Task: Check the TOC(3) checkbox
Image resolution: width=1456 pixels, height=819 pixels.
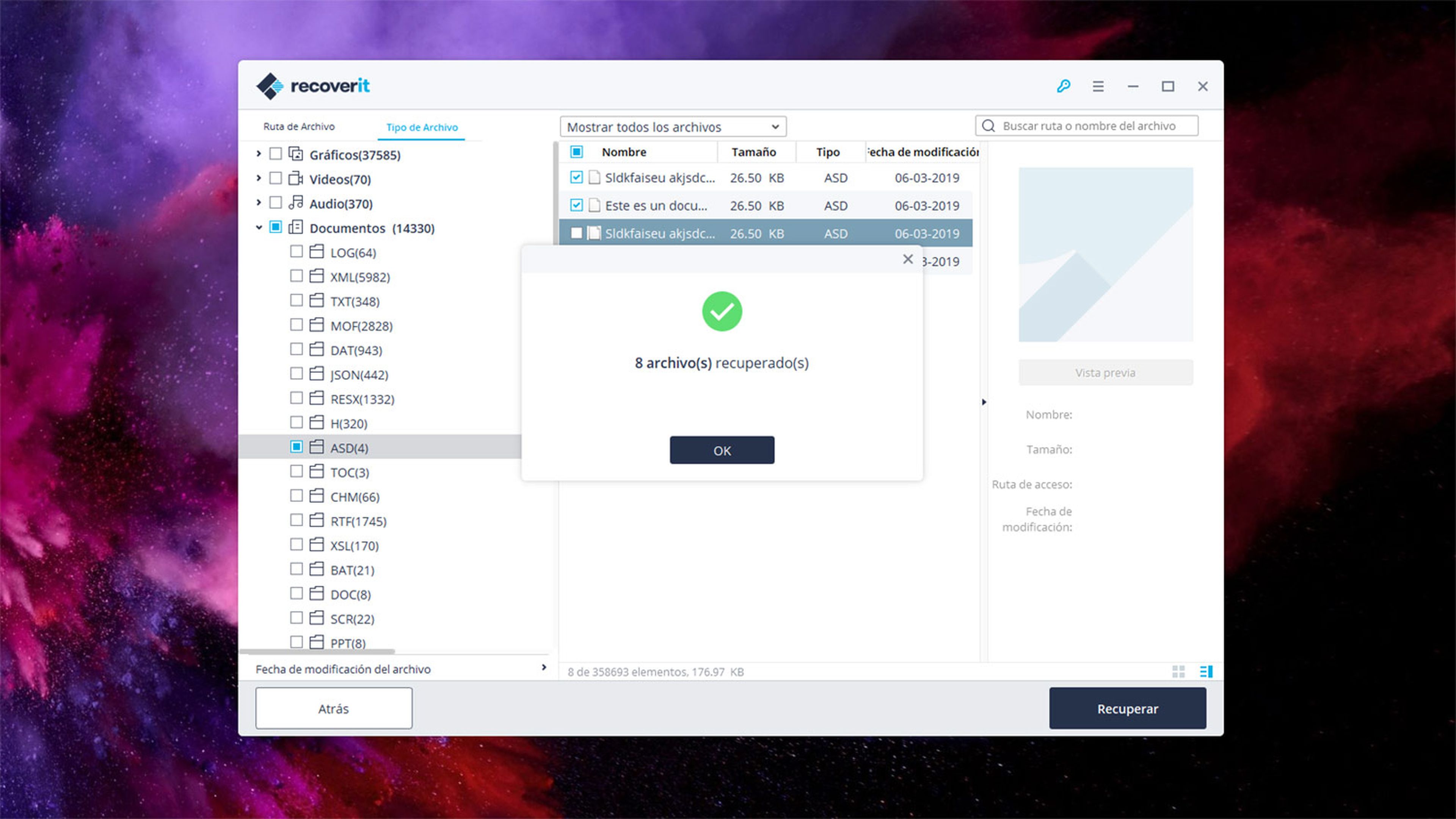Action: 296,471
